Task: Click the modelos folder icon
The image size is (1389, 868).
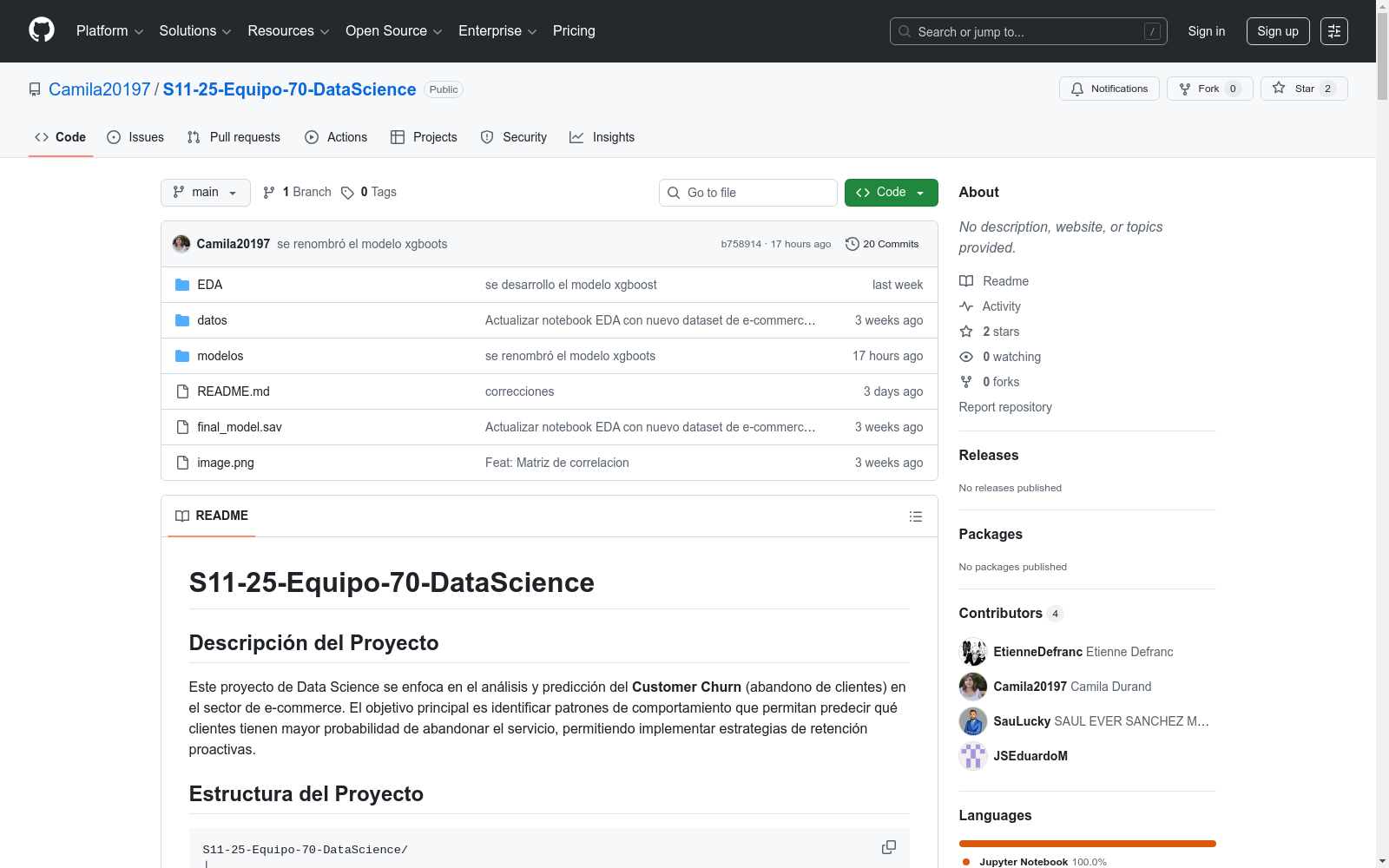Action: tap(182, 356)
